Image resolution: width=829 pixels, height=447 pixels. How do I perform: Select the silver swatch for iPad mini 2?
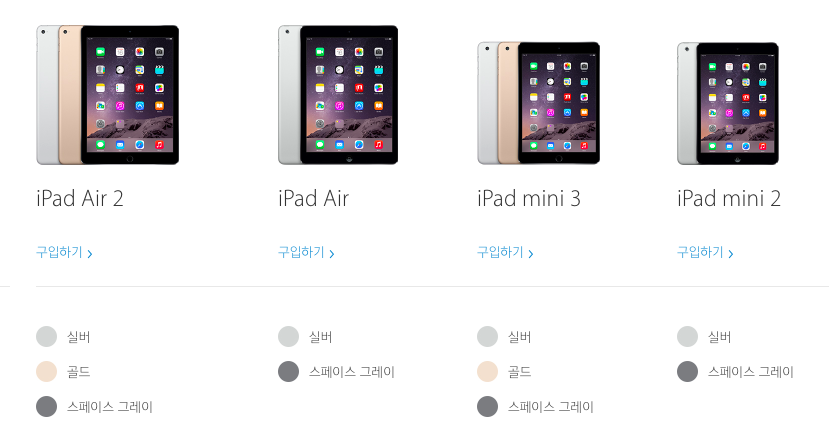click(x=687, y=336)
